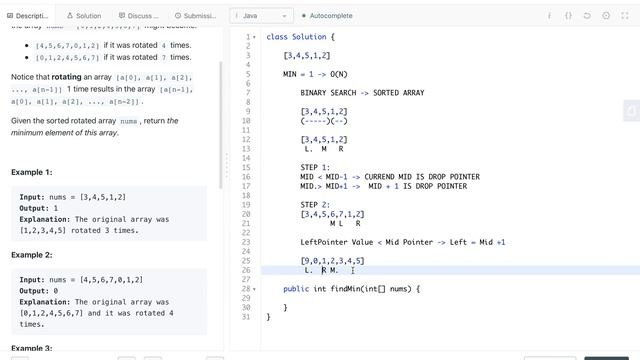Click the '(-----)(--)' line in the editor
Viewport: 640px width, 360px height.
tap(324, 121)
